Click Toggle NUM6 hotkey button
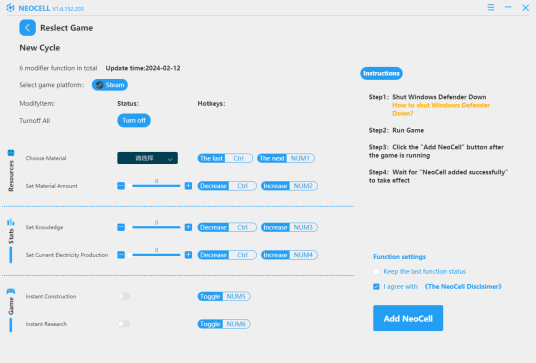The image size is (536, 363). 224,324
